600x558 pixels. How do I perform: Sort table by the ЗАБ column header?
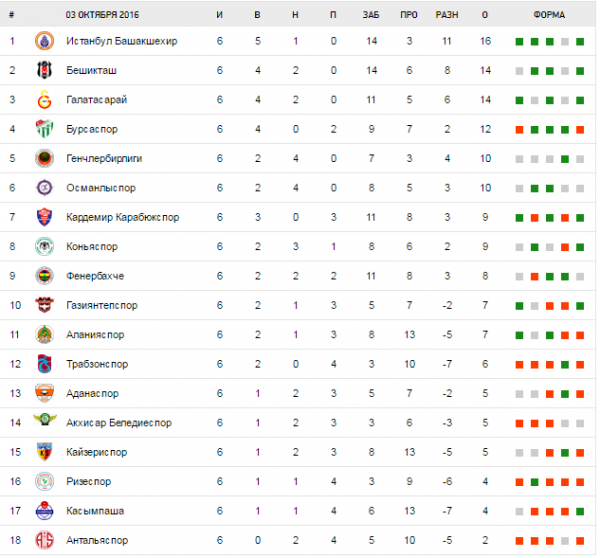click(x=371, y=16)
